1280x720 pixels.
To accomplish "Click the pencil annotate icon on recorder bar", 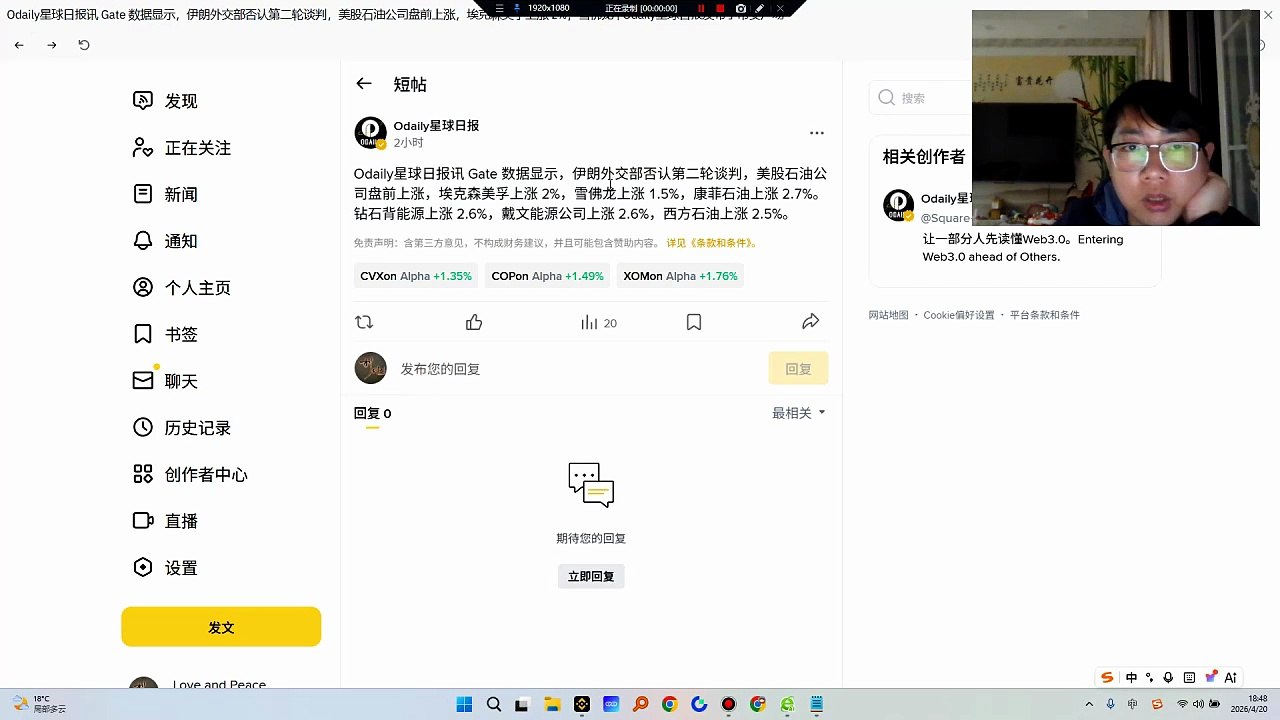I will point(760,8).
